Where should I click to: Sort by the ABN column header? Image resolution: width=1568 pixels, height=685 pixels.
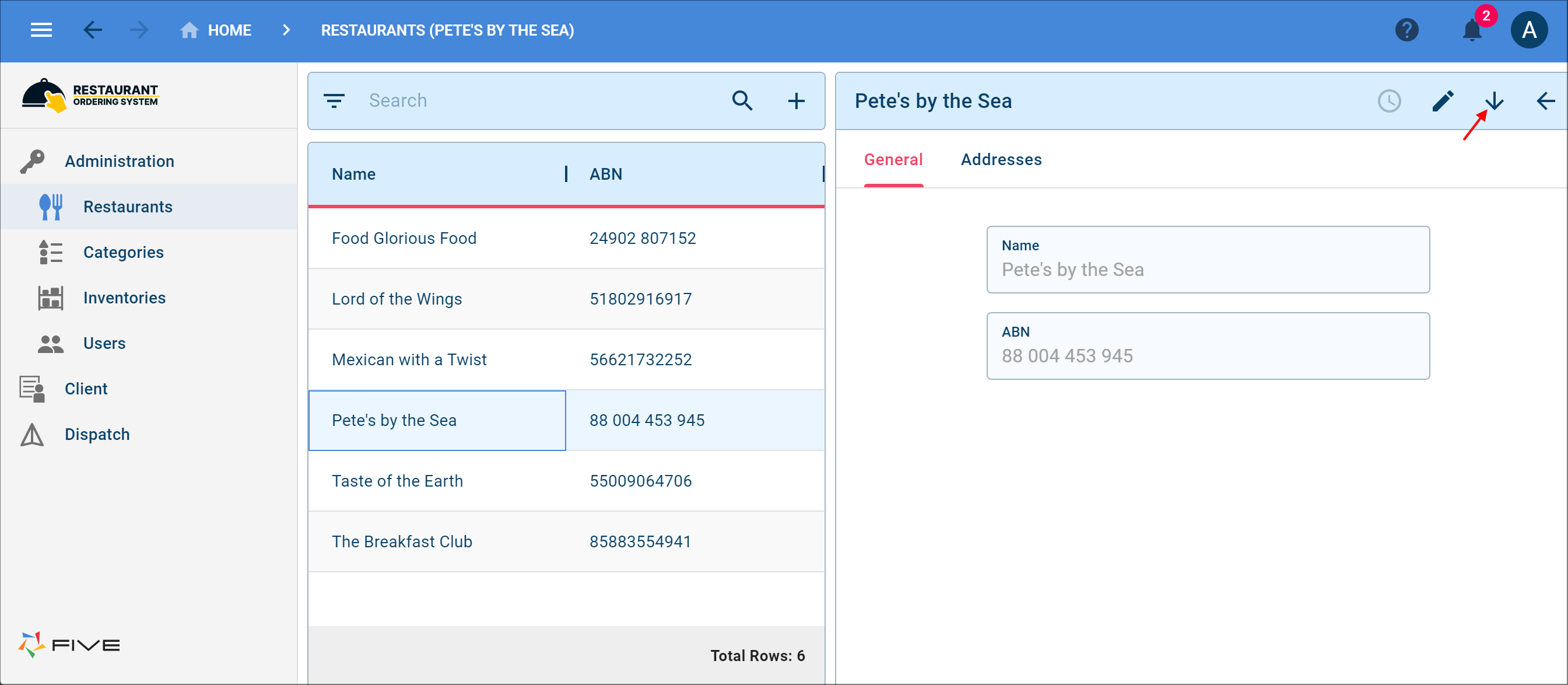[x=605, y=174]
